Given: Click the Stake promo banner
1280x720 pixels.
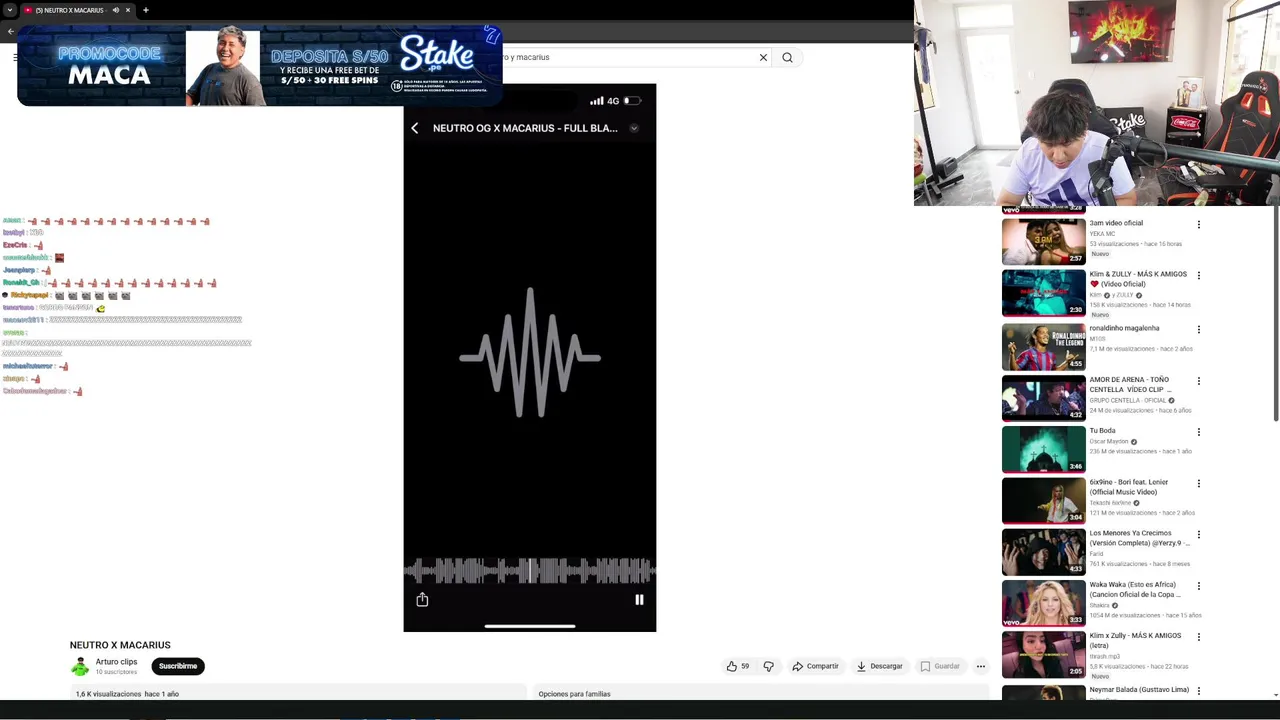Looking at the screenshot, I should 260,66.
